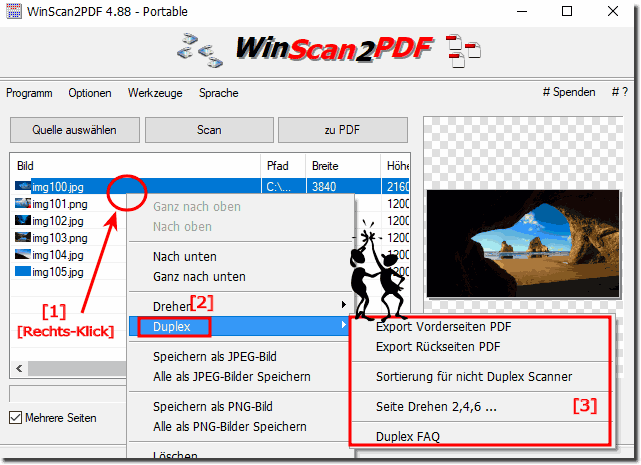Viewport: 641px width, 465px height.
Task: Select Export Rückseiten PDF
Action: [481, 346]
